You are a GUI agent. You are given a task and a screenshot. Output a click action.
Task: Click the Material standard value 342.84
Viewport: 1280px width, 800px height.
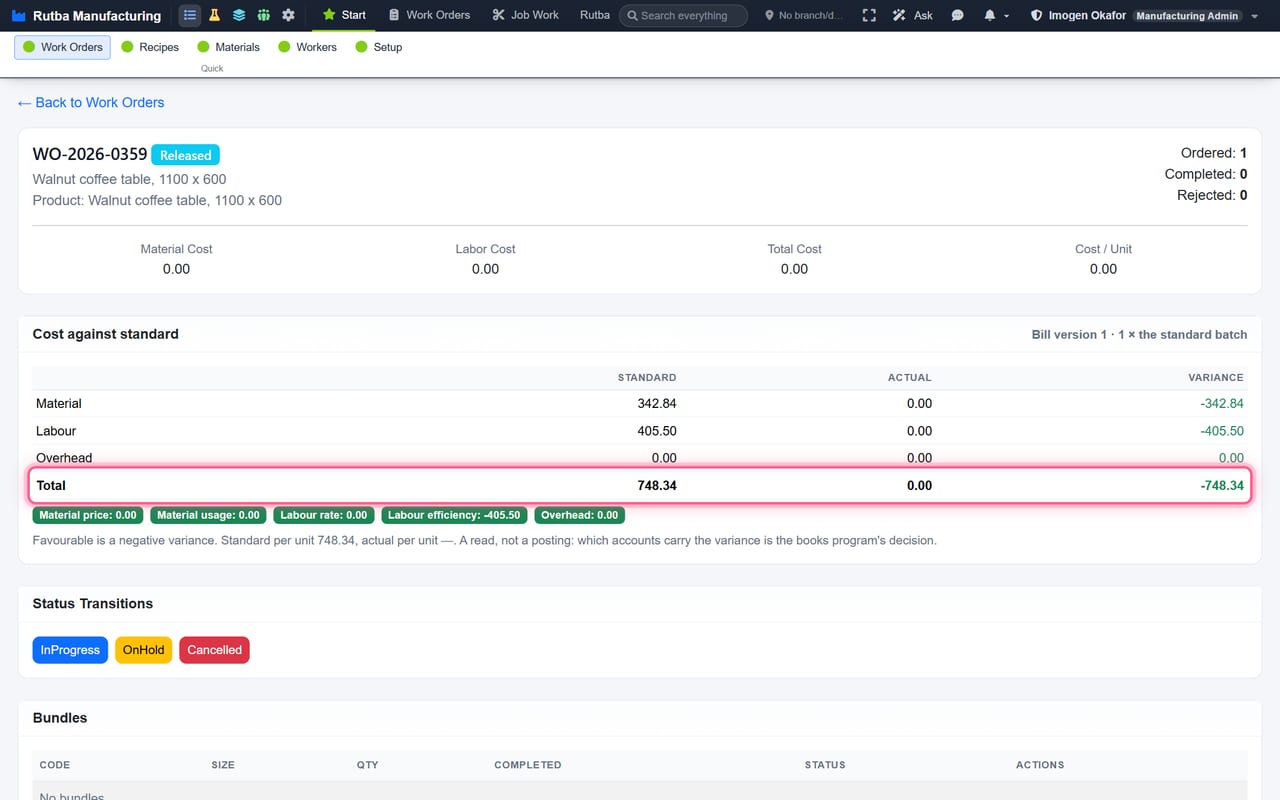coord(657,403)
